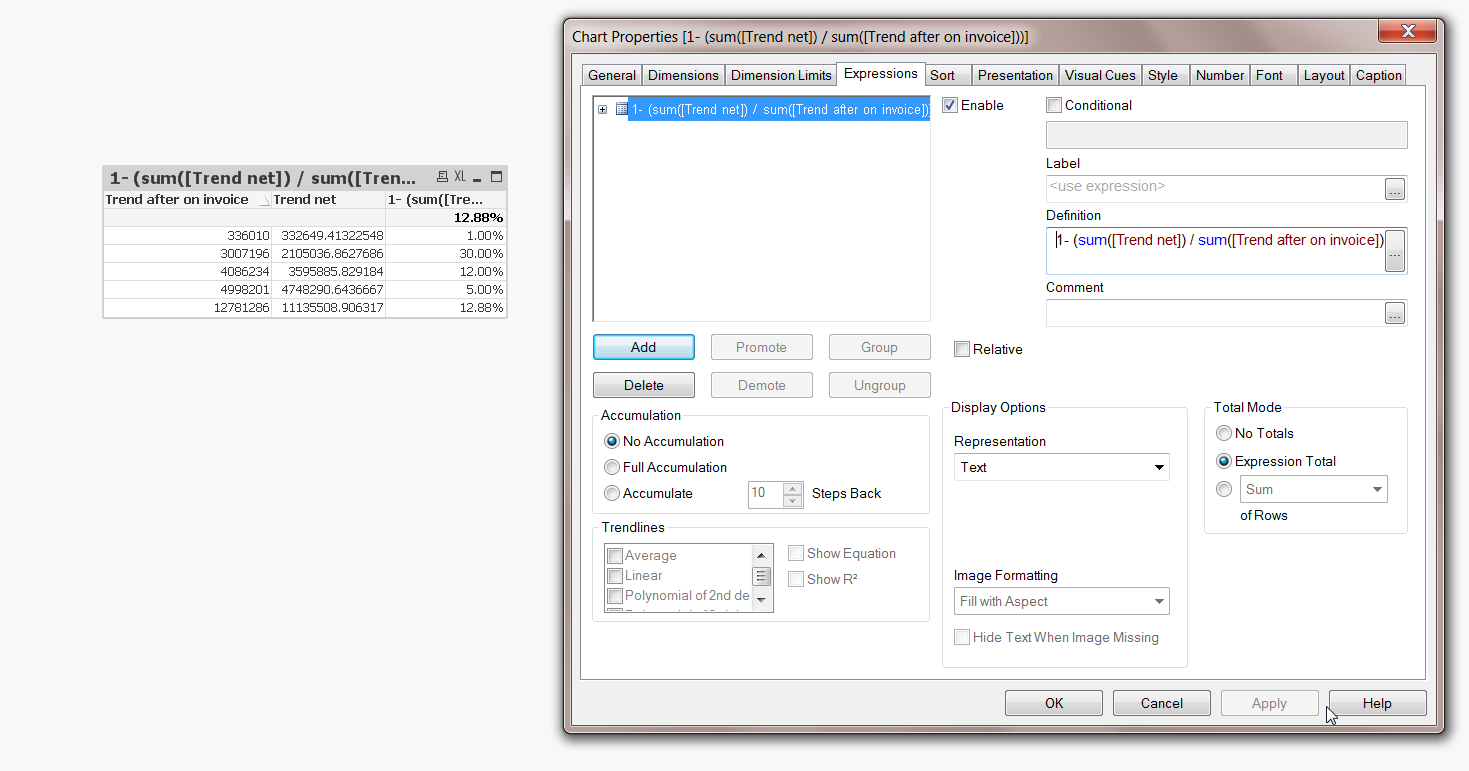Toggle the Enable checkbox
This screenshot has height=771, width=1469.
pos(950,105)
